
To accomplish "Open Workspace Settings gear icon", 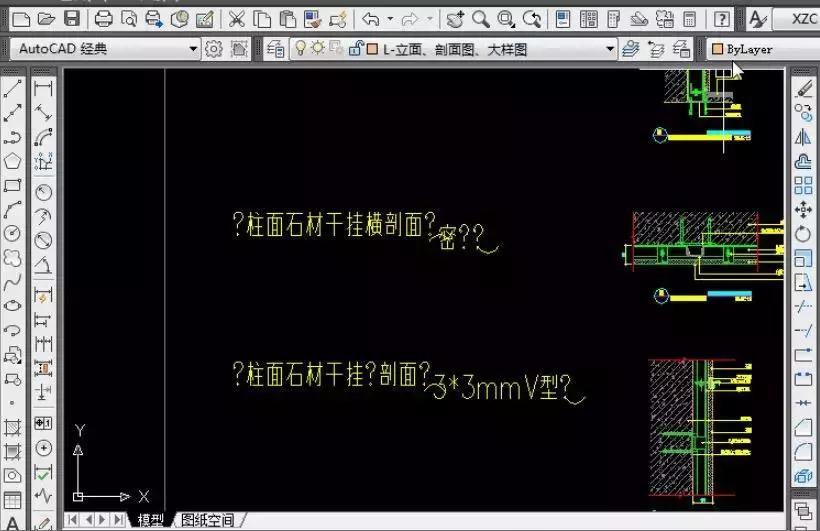I will point(213,49).
